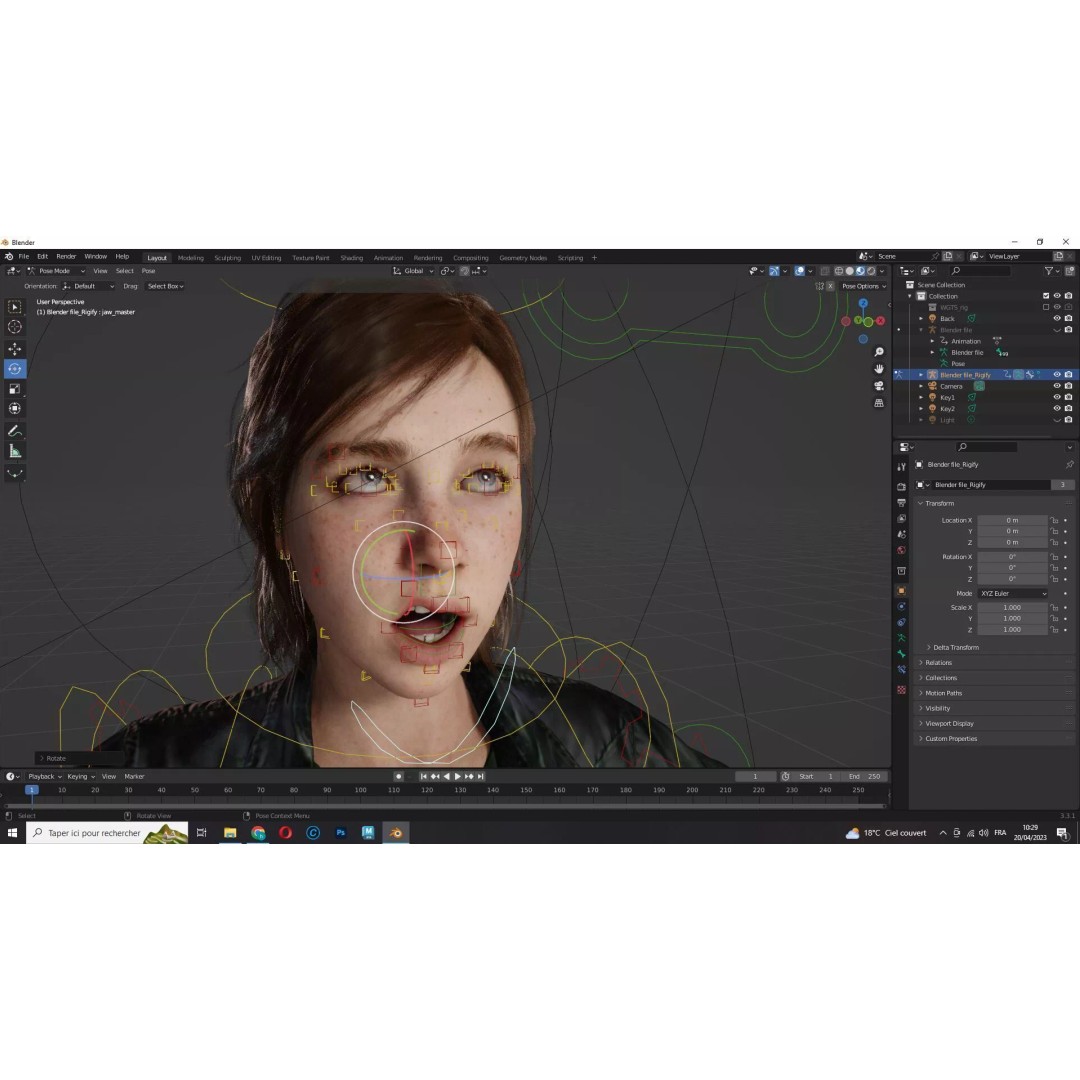Select the Measure ruler tool

click(x=14, y=451)
